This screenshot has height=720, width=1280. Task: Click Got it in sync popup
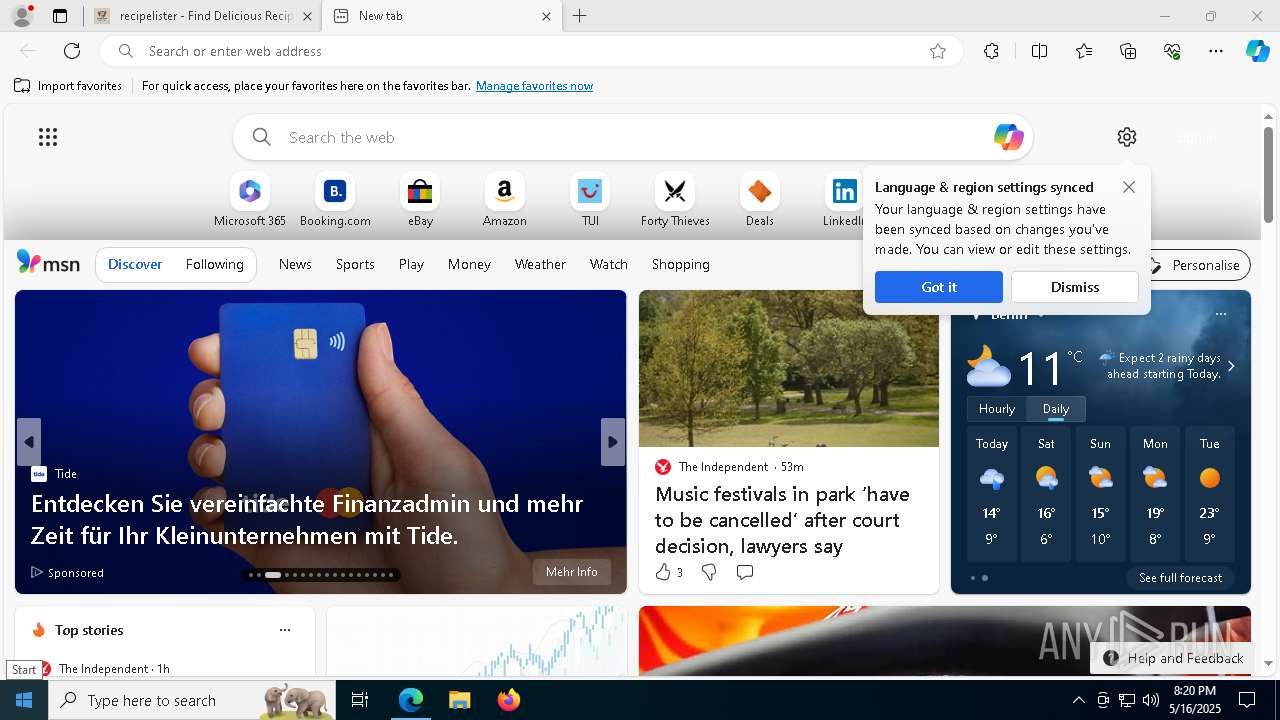(x=939, y=287)
